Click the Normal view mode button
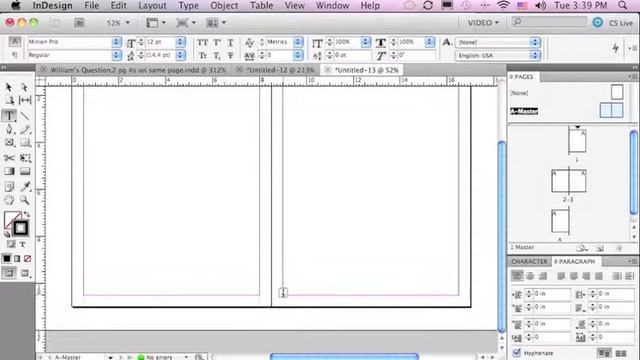The width and height of the screenshot is (640, 360). click(x=9, y=273)
